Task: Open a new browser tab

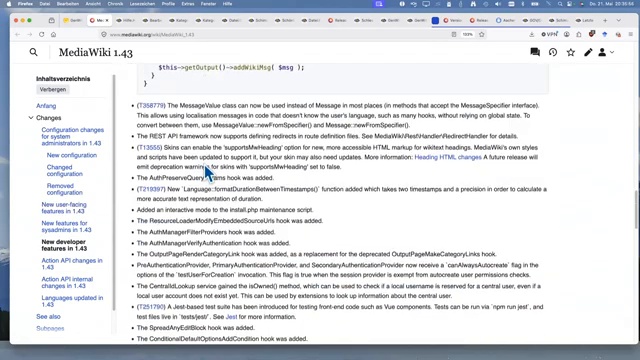Action: click(605, 20)
